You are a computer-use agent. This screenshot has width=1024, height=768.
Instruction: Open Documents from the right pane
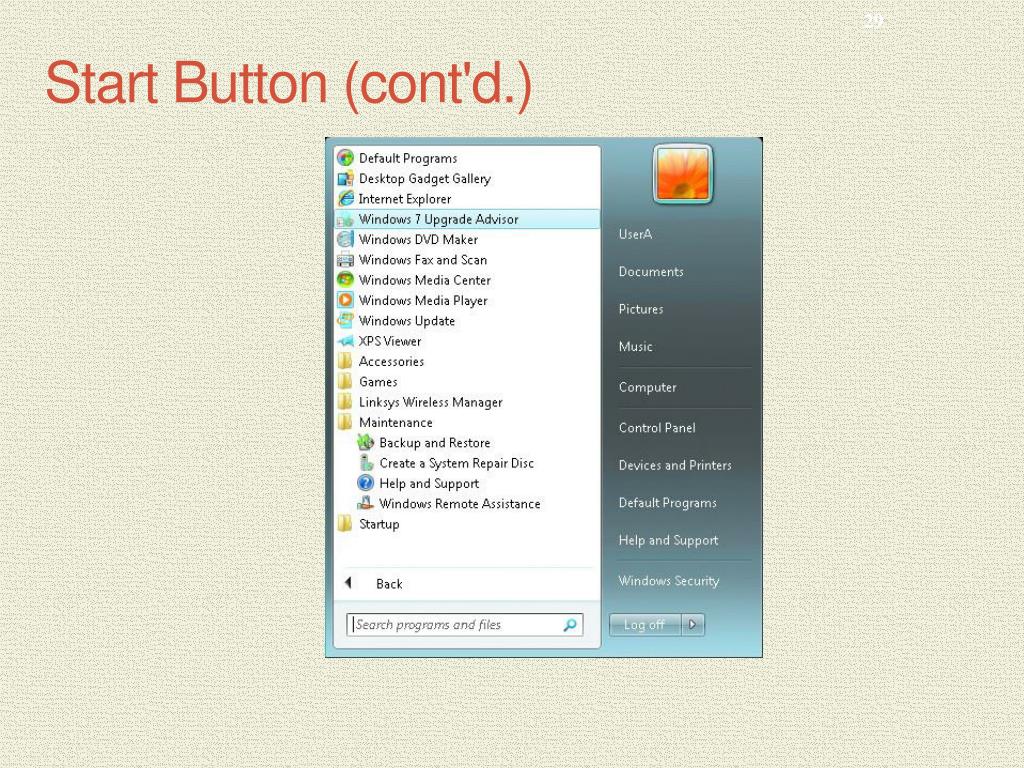pos(651,272)
